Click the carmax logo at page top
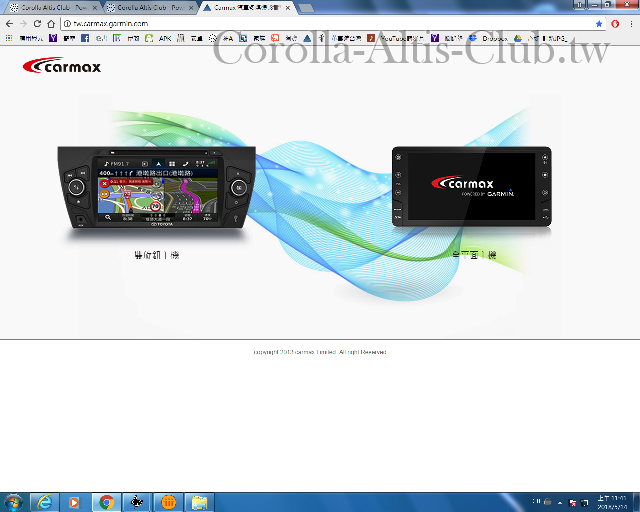 coord(62,65)
